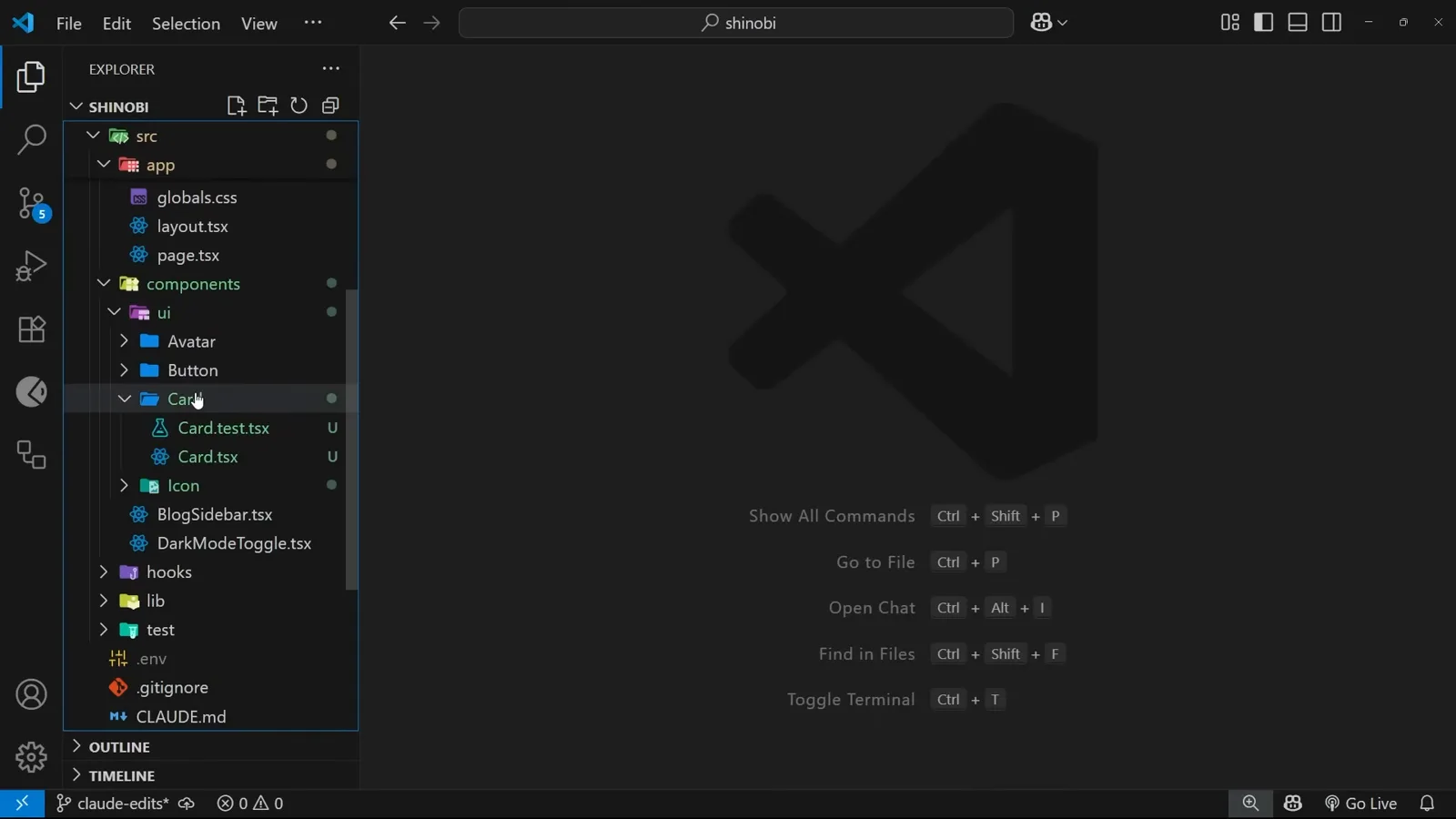
Task: Open the overflow menu ellipsis in menu bar
Action: coord(313,23)
